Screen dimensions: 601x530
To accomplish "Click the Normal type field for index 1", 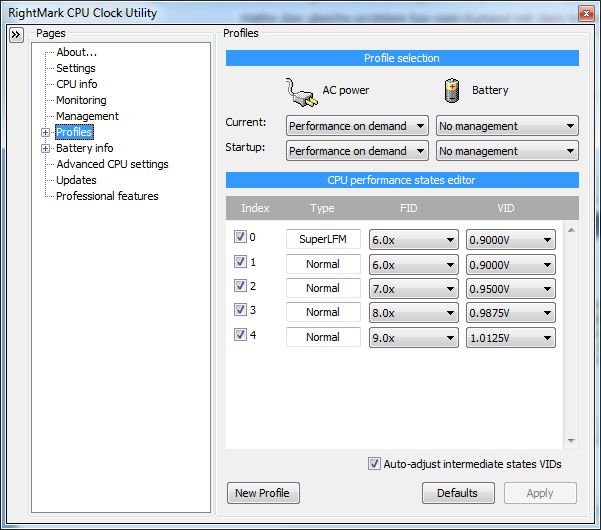I will 323,264.
